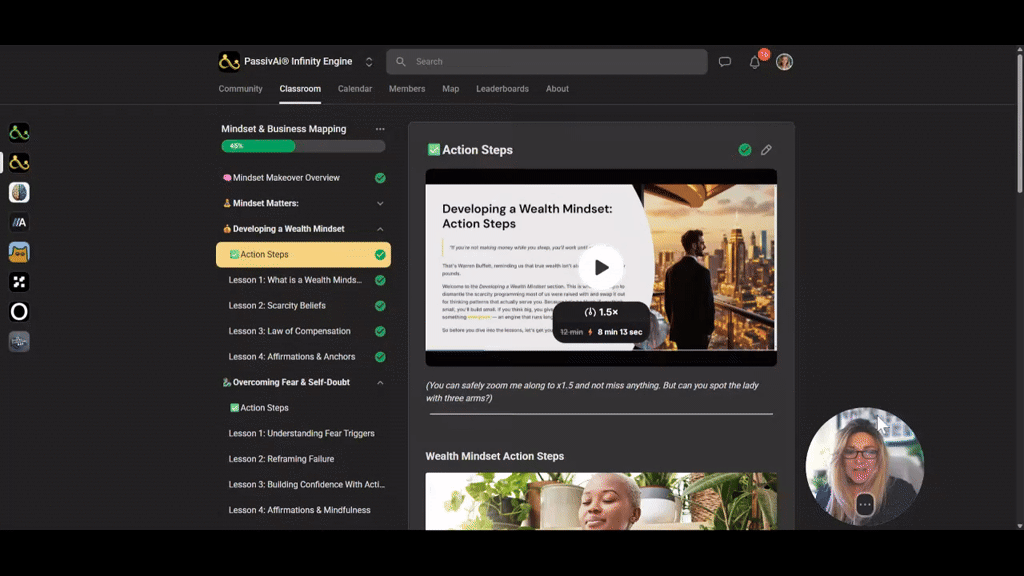Open Lesson 4: Affirmations & Mindfulness
Image resolution: width=1024 pixels, height=576 pixels.
pos(299,510)
